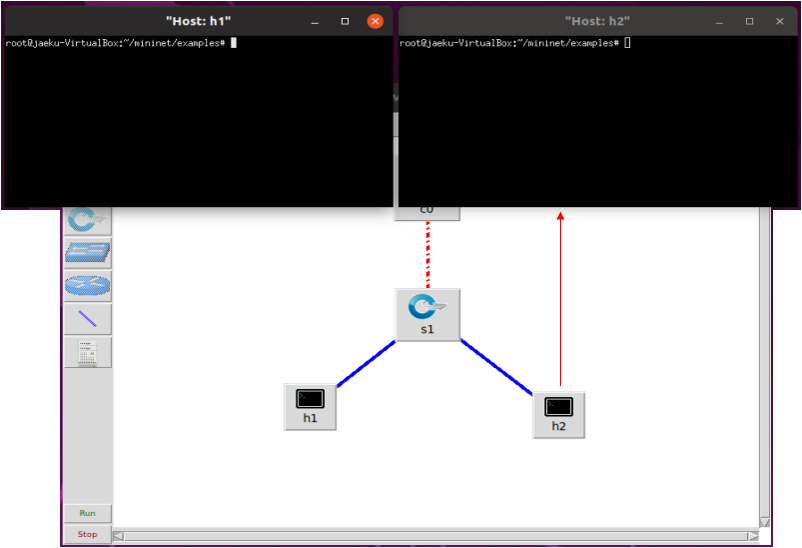This screenshot has width=802, height=548.
Task: Click the left arrow of horizontal scrollbar
Action: click(119, 536)
